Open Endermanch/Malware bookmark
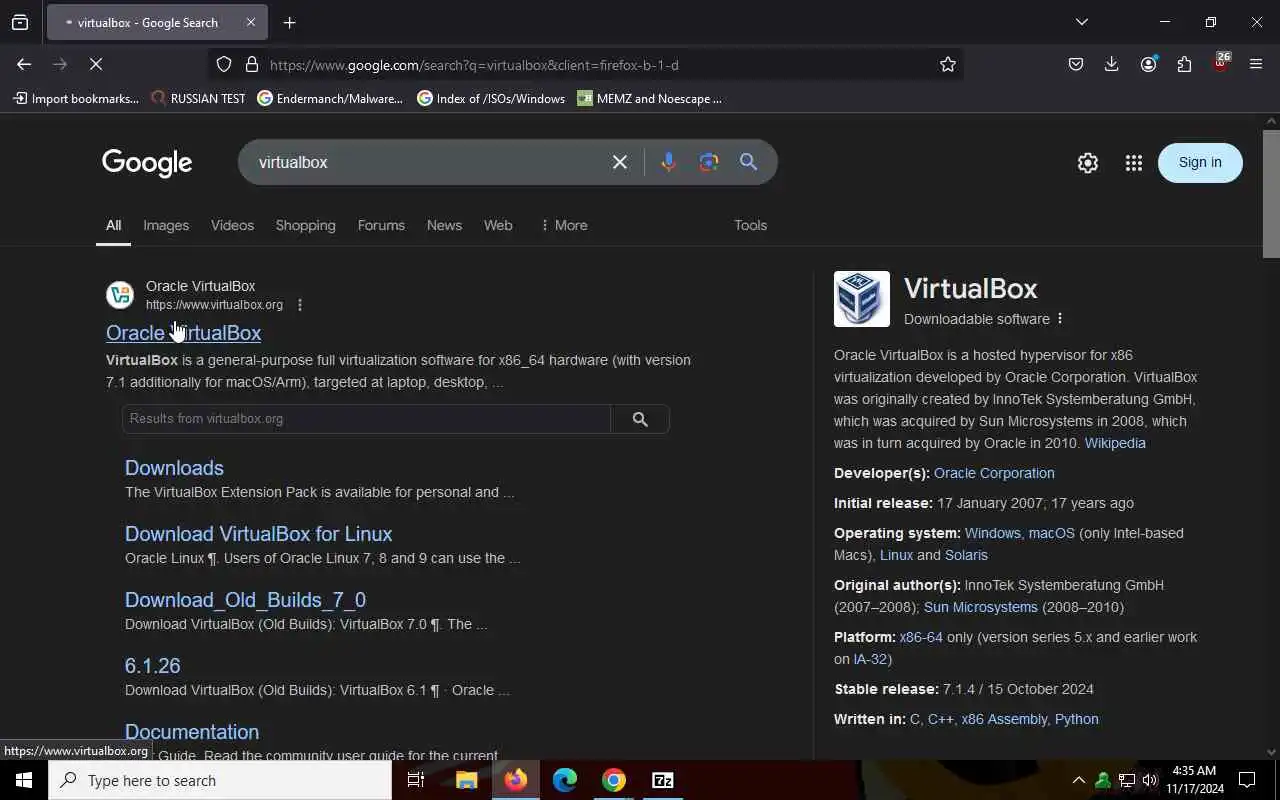 pyautogui.click(x=330, y=98)
